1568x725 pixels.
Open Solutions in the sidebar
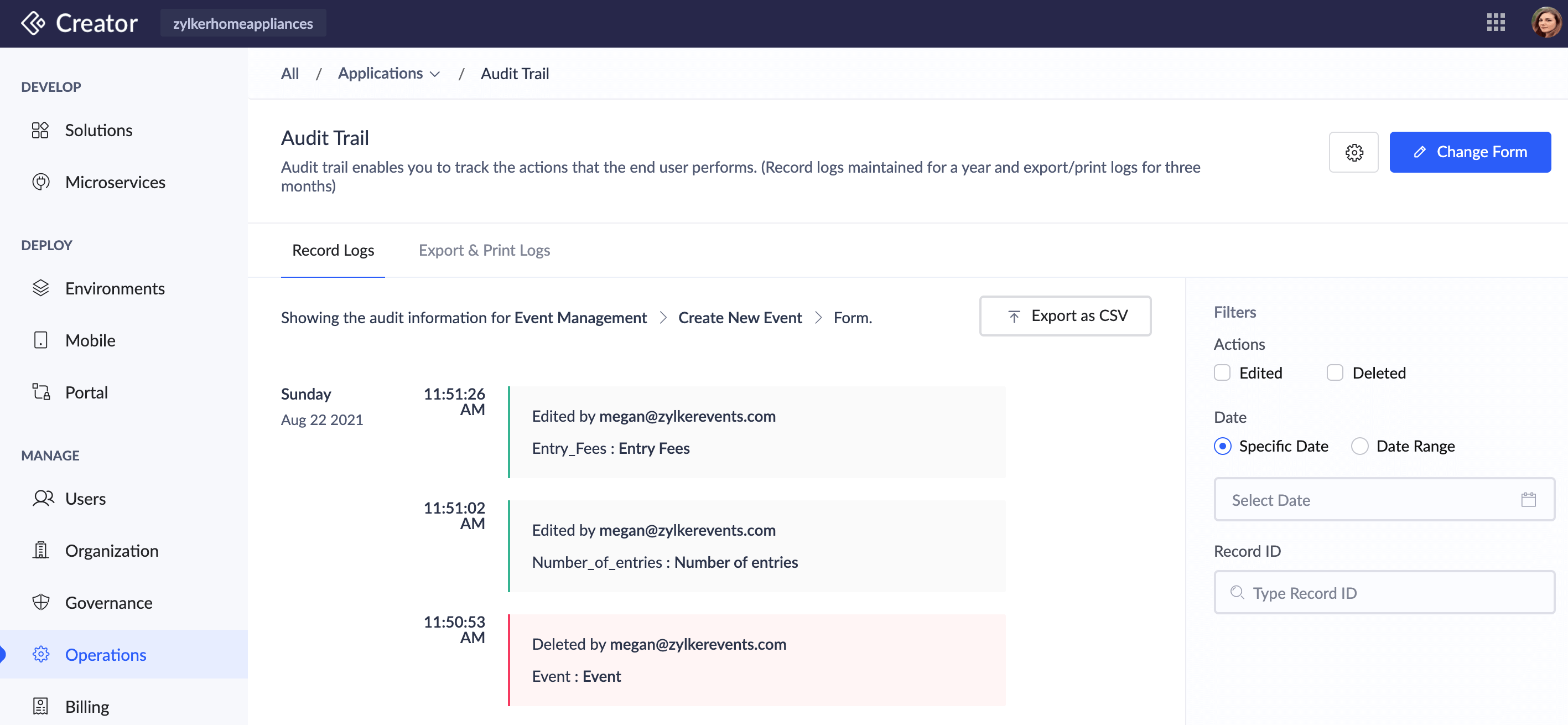pyautogui.click(x=123, y=130)
